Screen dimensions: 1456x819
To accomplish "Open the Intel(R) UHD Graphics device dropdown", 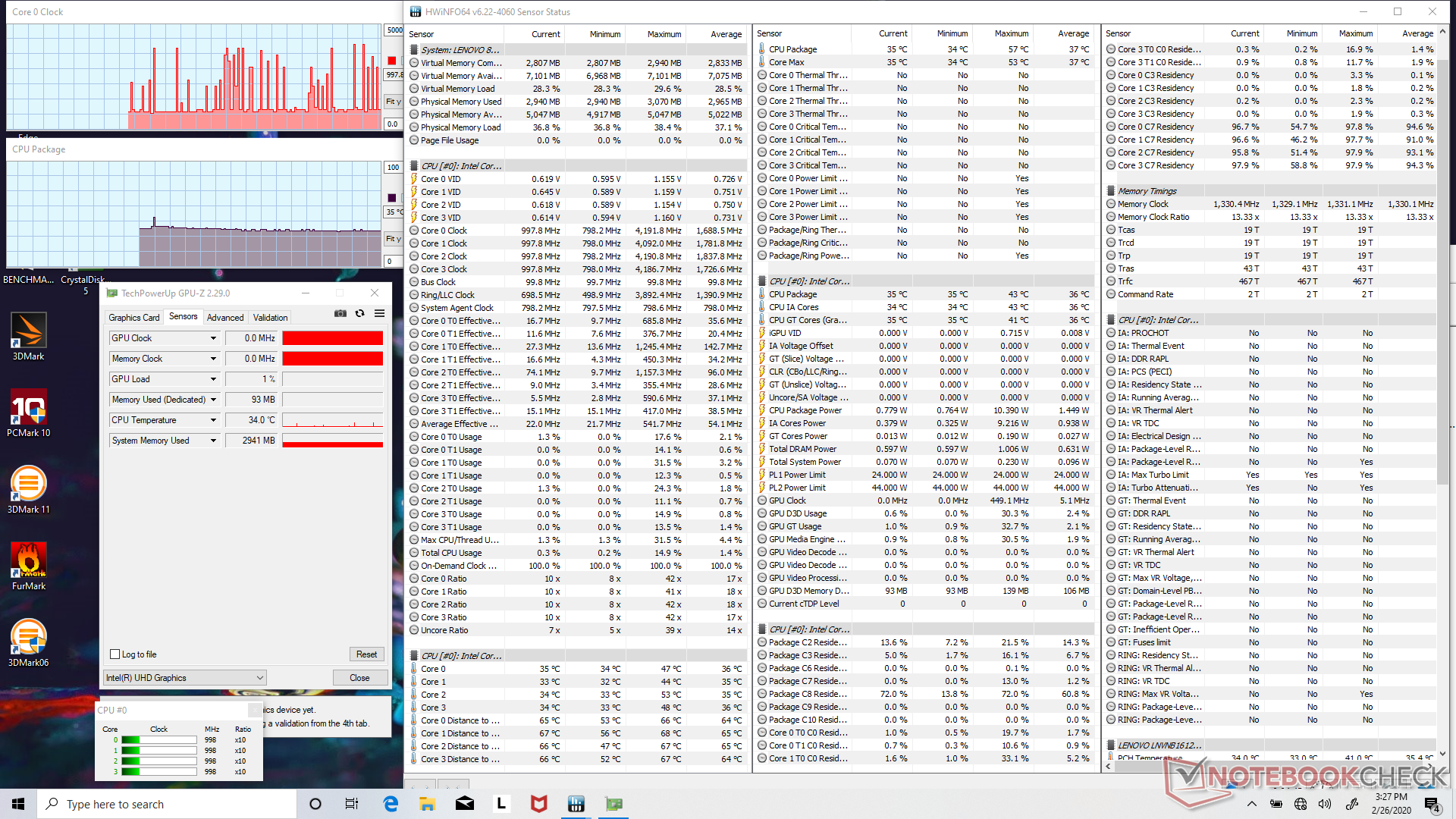I will pyautogui.click(x=184, y=678).
